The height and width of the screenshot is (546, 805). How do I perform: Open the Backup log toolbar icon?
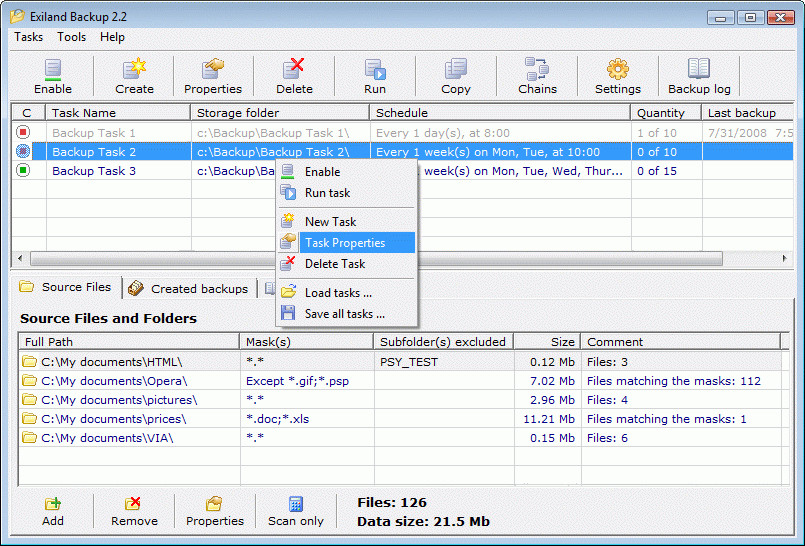pyautogui.click(x=699, y=68)
